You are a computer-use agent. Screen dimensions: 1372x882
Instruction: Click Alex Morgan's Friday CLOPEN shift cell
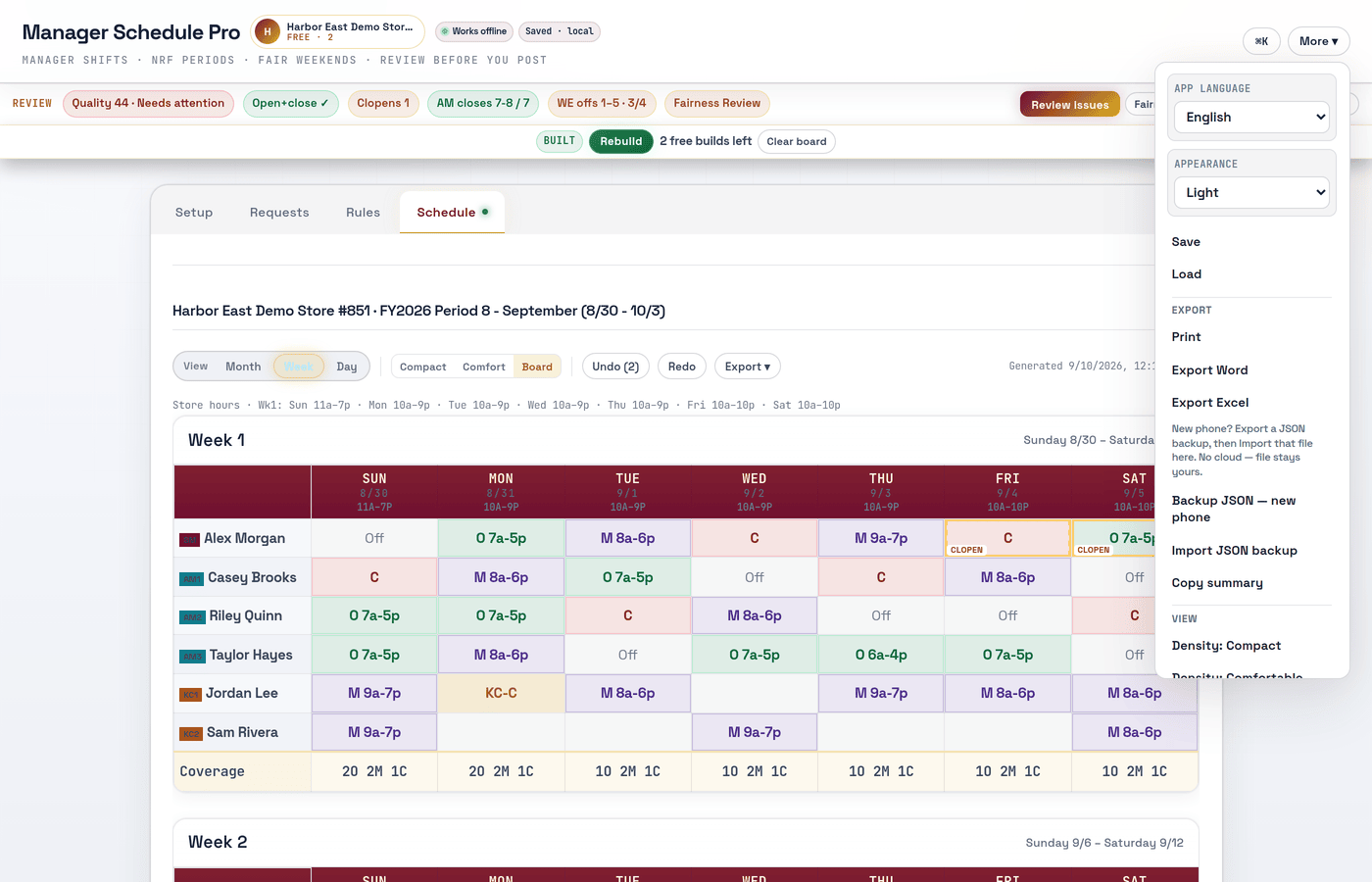(1007, 538)
